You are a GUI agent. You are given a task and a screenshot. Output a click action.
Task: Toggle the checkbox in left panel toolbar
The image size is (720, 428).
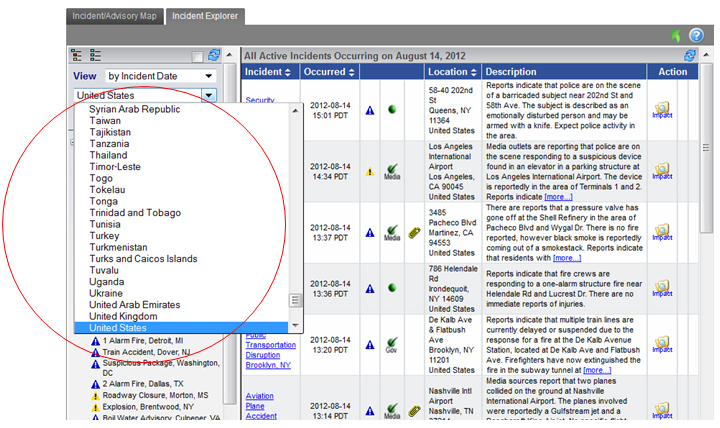(197, 56)
